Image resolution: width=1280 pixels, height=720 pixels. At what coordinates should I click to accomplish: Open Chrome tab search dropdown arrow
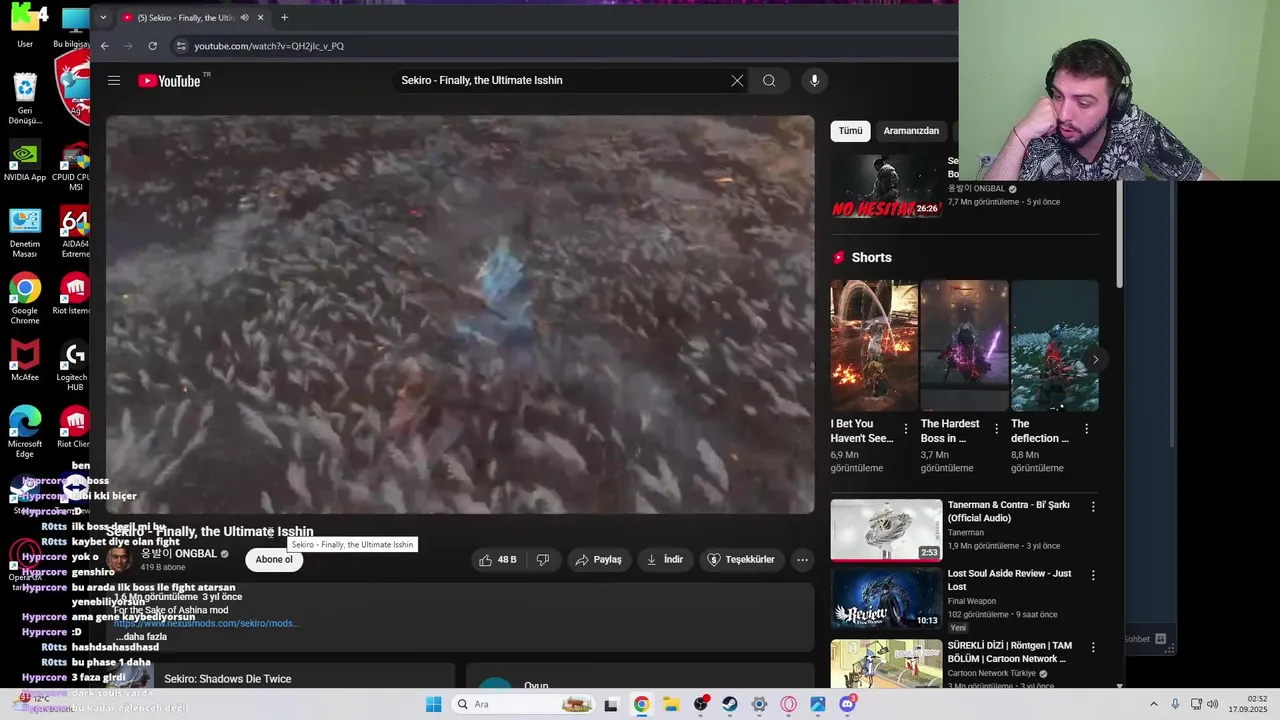point(102,18)
